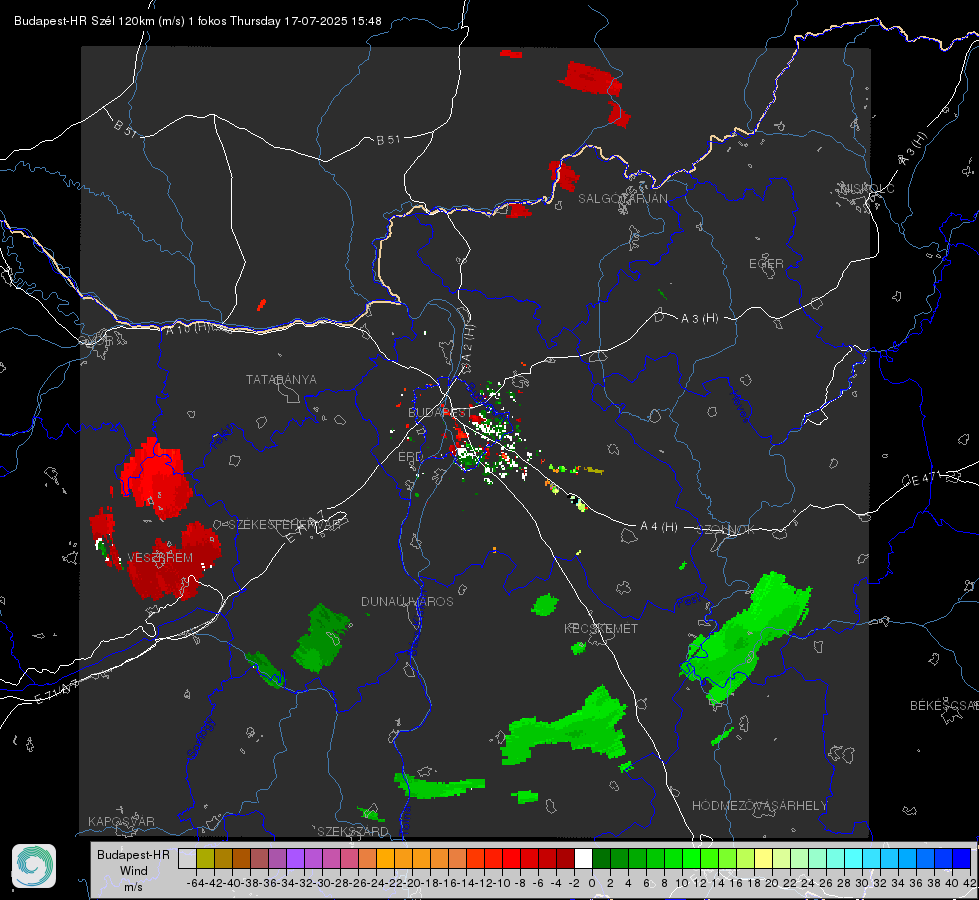Pick the deep blue swatch at the legend's right end

tap(962, 858)
